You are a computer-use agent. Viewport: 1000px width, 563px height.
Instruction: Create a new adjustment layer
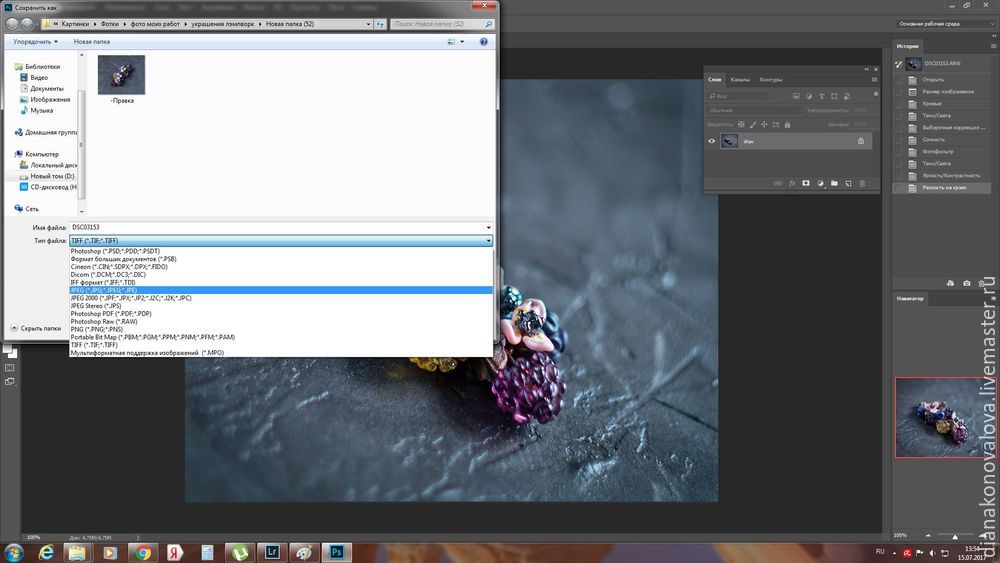pos(820,184)
